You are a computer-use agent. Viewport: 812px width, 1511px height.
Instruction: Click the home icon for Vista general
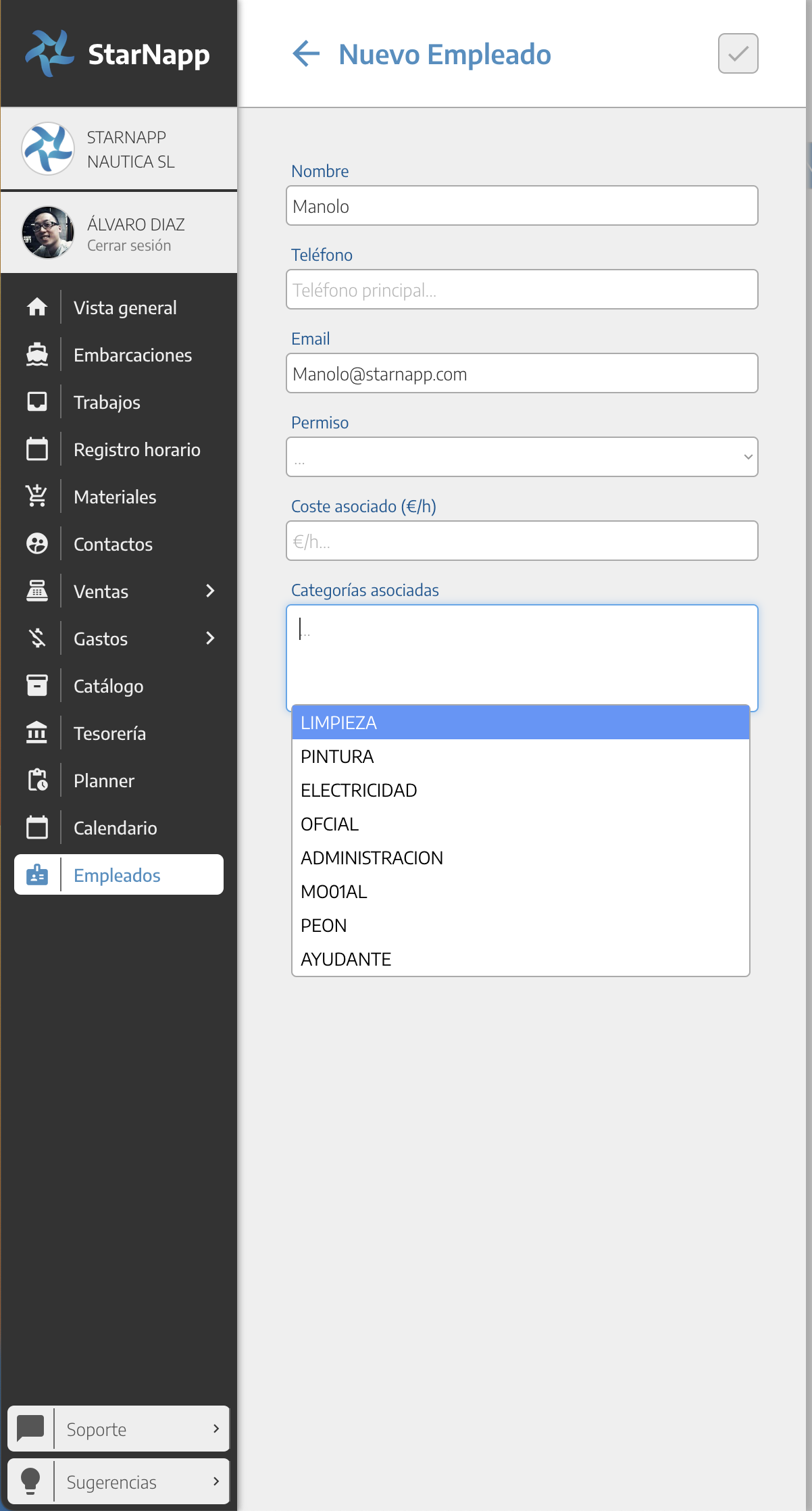coord(37,307)
